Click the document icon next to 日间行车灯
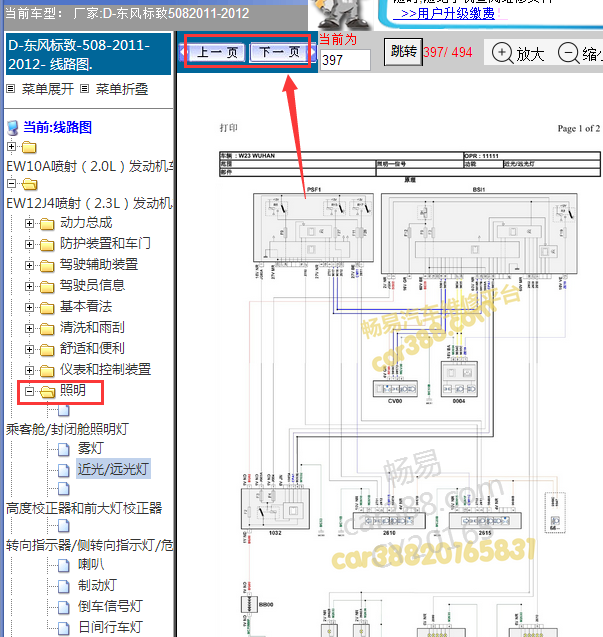The height and width of the screenshot is (637, 603). [64, 628]
